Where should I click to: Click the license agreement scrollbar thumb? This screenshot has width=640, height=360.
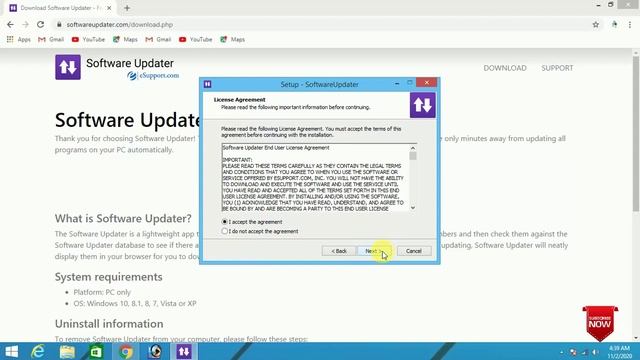point(413,156)
